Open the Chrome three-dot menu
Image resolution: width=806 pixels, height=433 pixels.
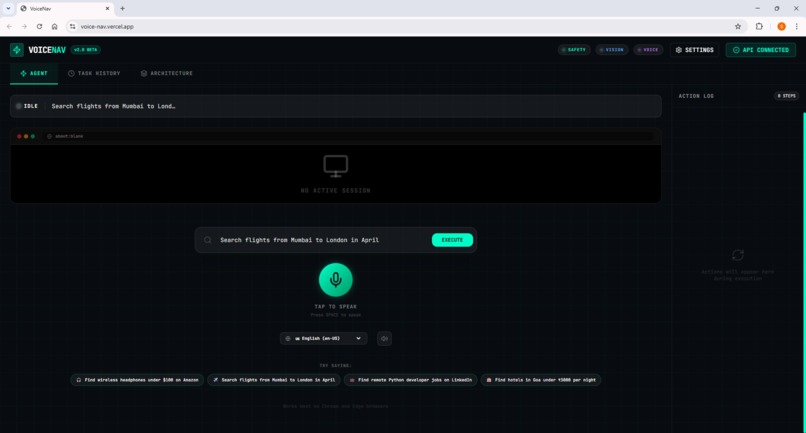pyautogui.click(x=797, y=26)
